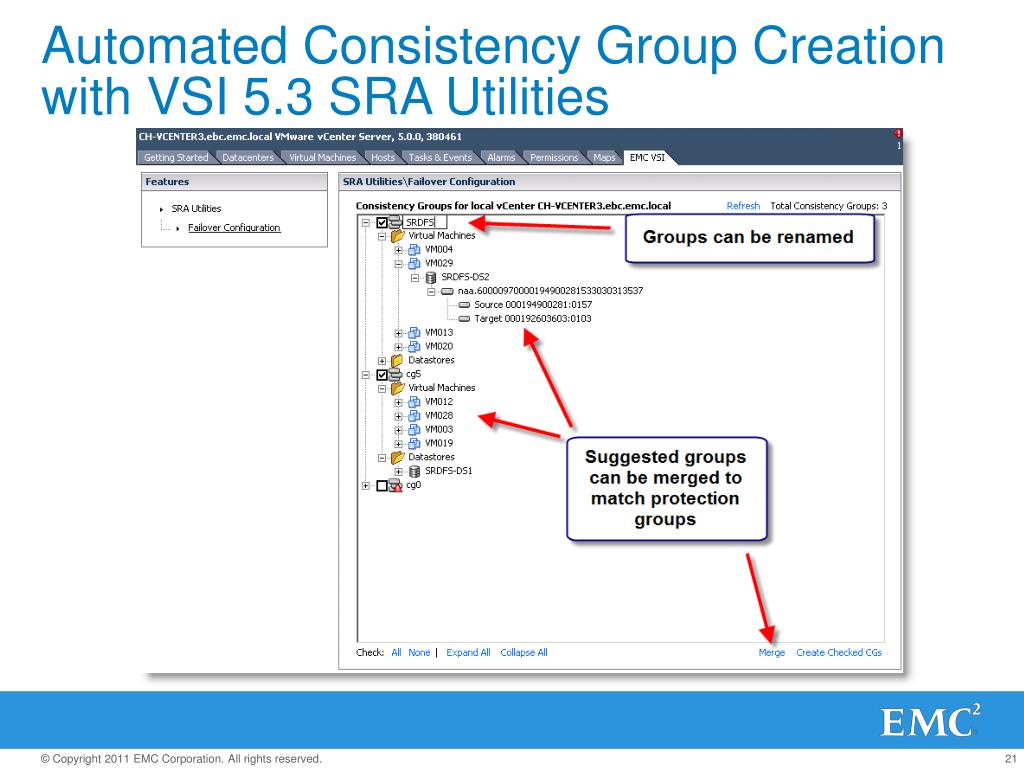Switch to the Datacenters tab
Viewport: 1024px width, 768px height.
(248, 157)
